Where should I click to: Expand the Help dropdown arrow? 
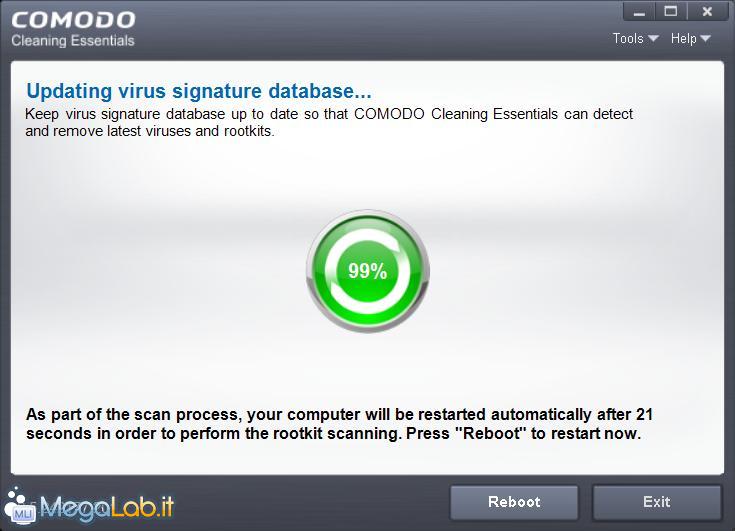[x=705, y=38]
